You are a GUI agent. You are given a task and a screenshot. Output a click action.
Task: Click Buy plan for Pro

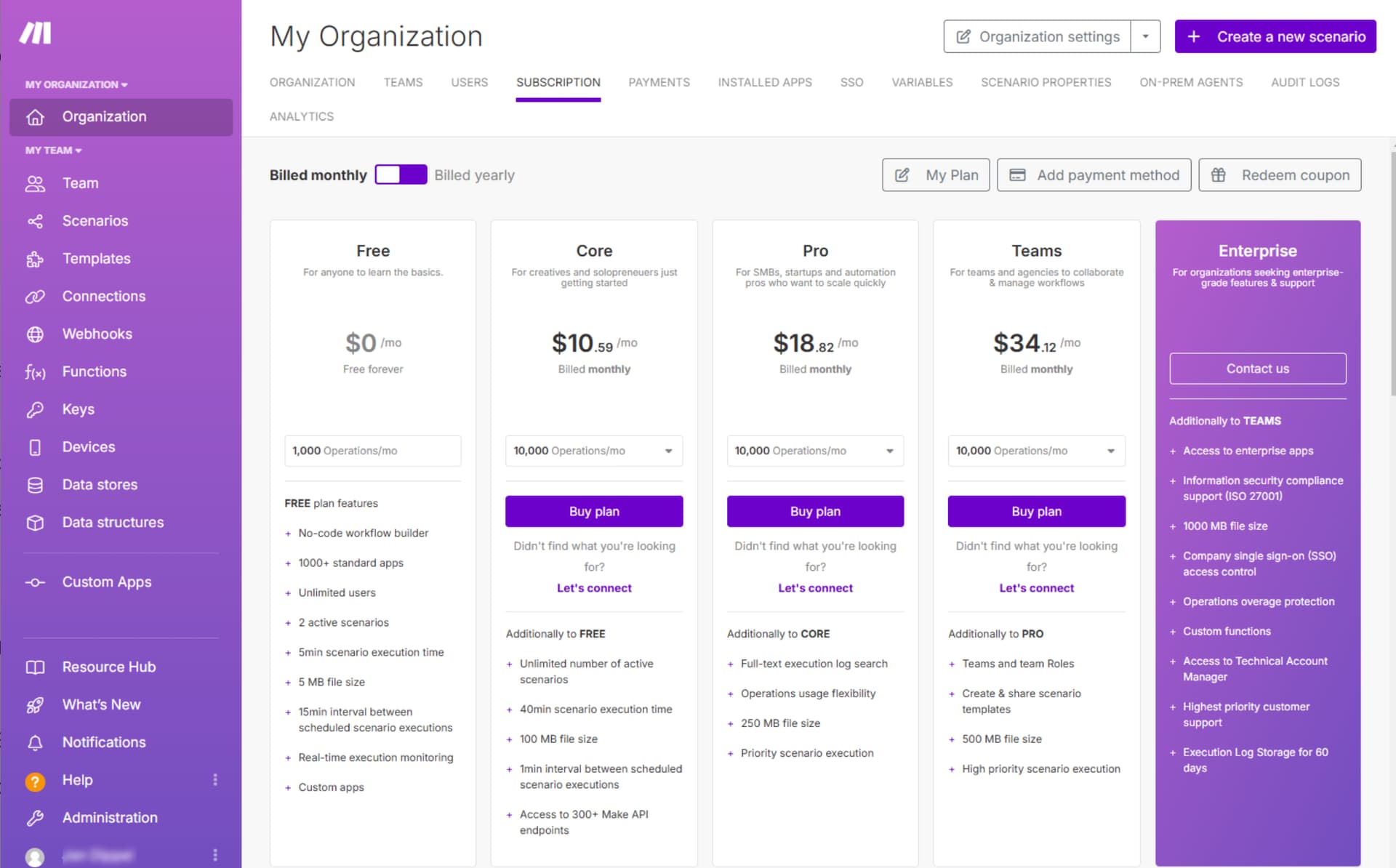pyautogui.click(x=815, y=511)
